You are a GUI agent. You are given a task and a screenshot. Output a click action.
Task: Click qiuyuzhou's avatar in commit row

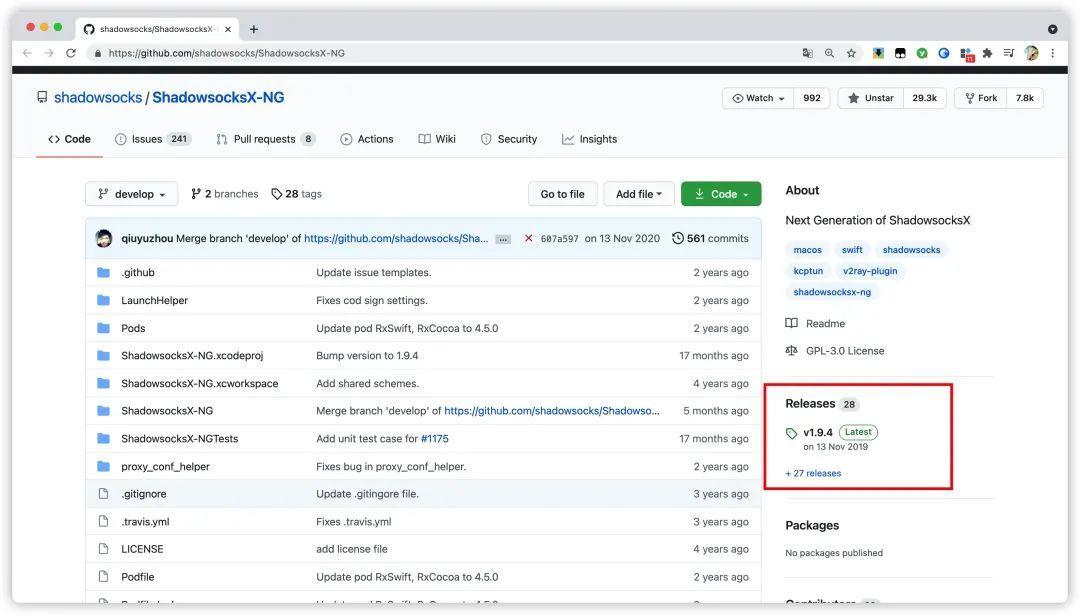tap(104, 238)
